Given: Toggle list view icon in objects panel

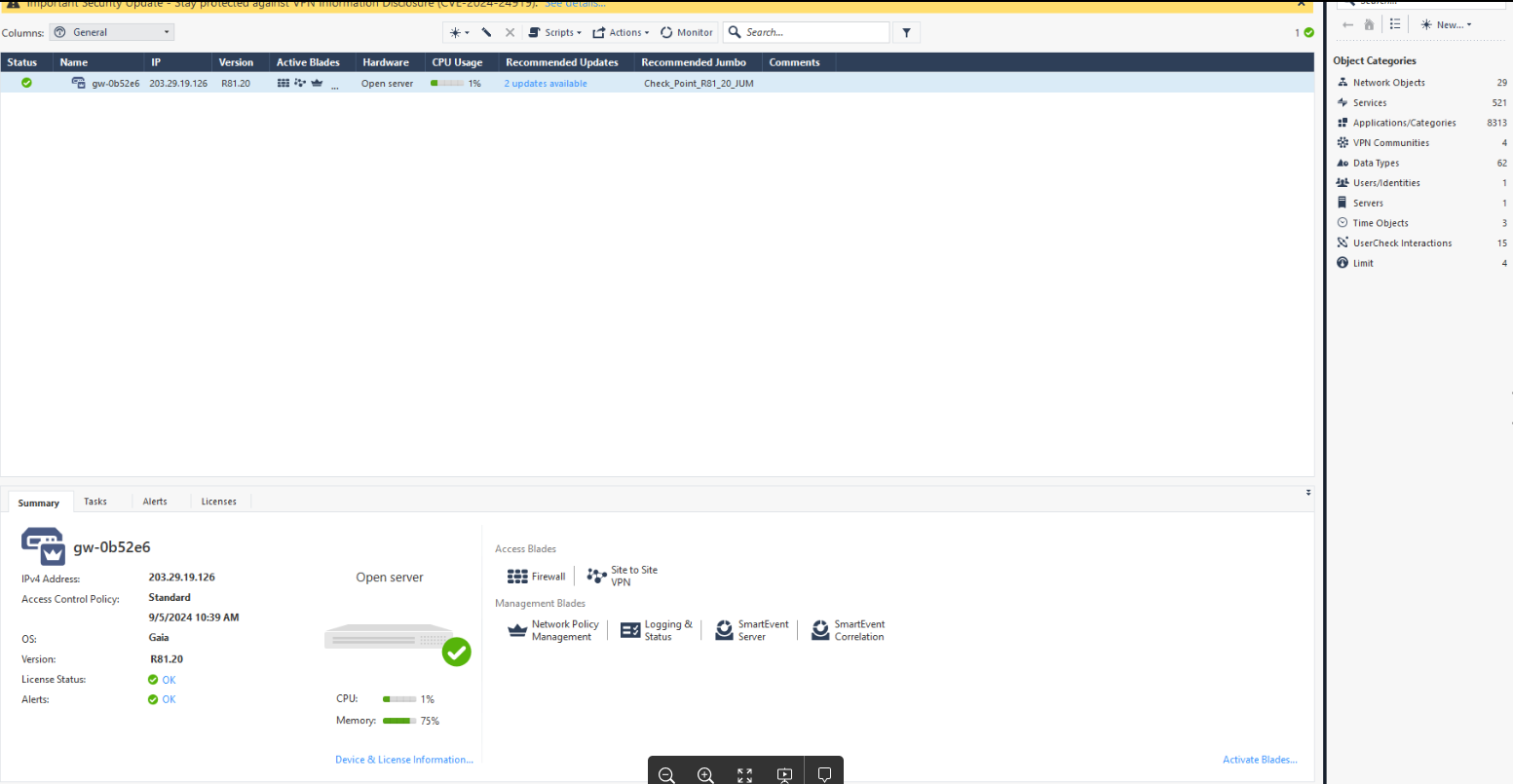Looking at the screenshot, I should (1395, 24).
